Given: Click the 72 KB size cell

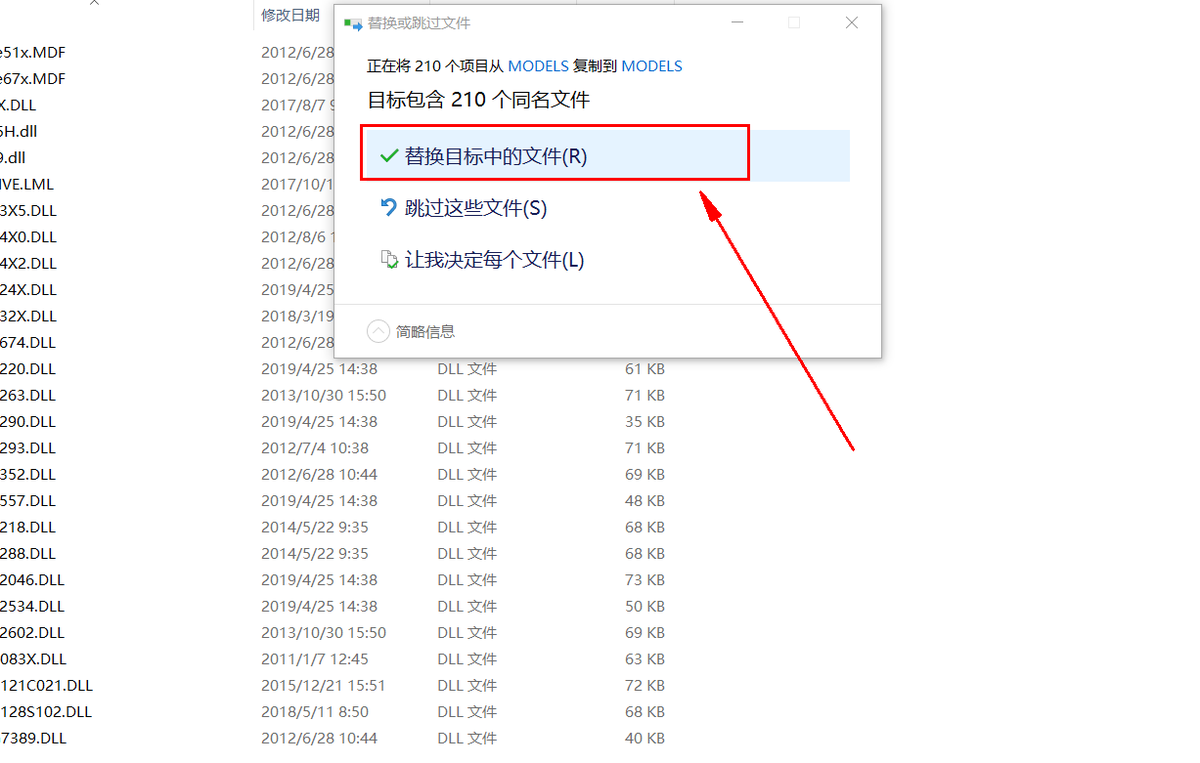Looking at the screenshot, I should click(645, 685).
